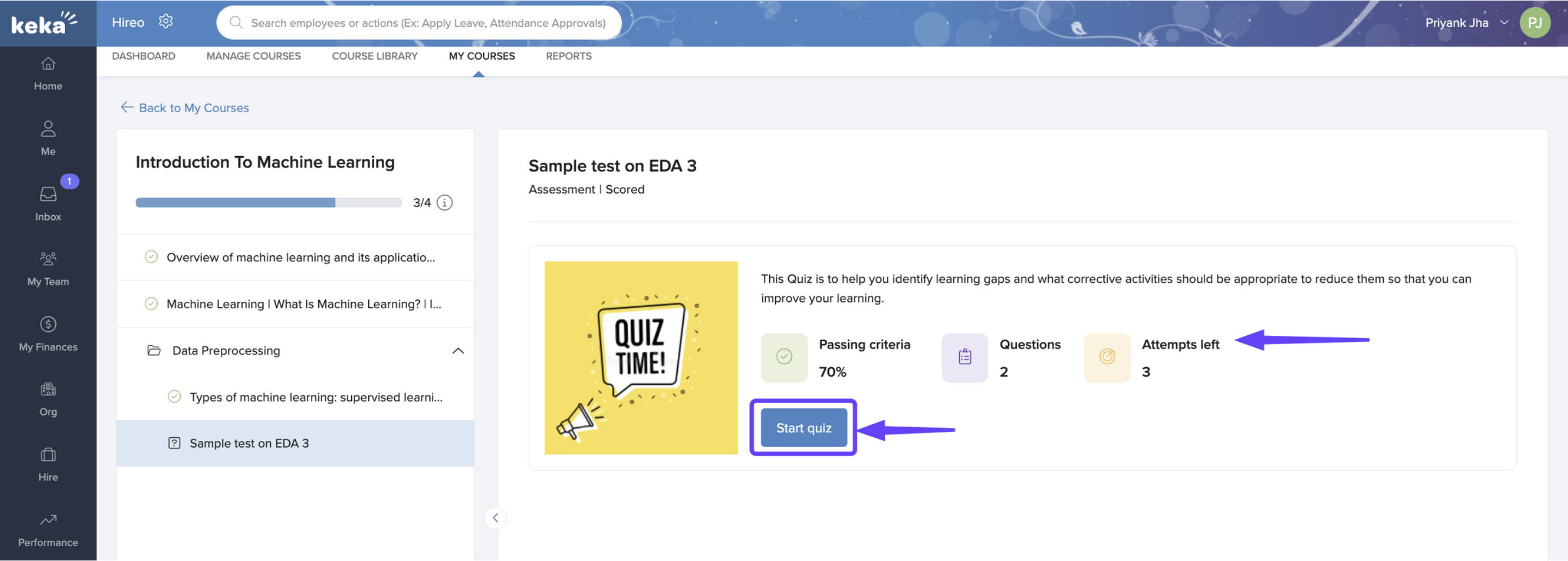
Task: Click the Hireo settings gear icon
Action: (165, 22)
